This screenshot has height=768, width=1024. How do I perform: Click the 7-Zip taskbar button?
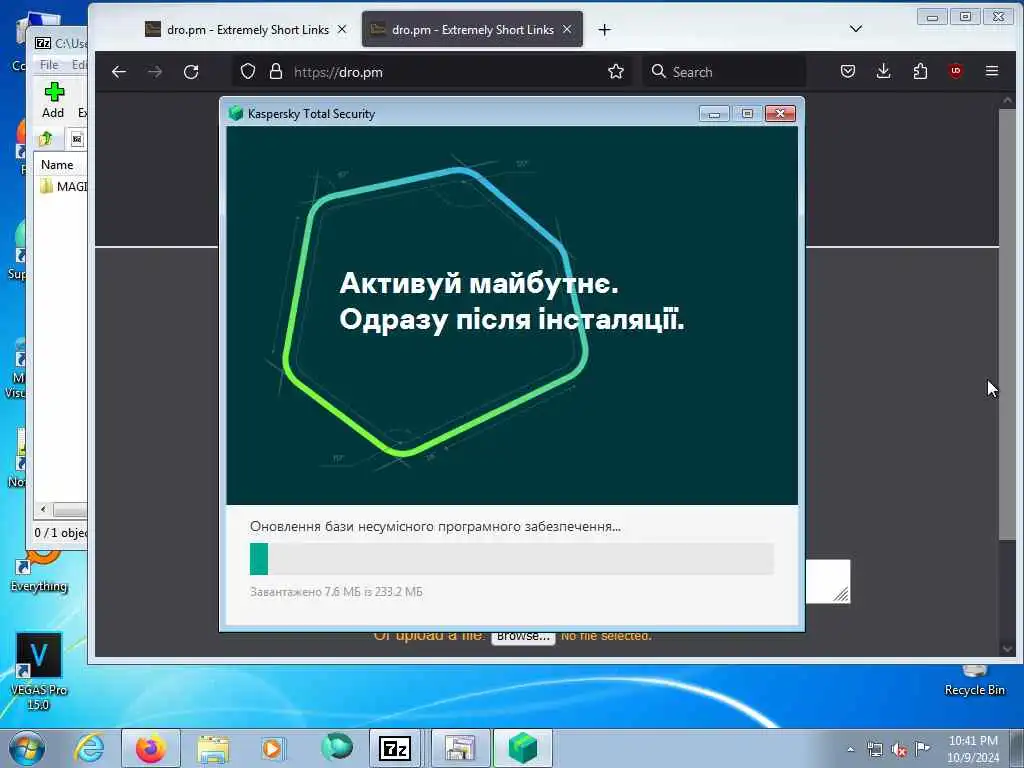tap(395, 748)
